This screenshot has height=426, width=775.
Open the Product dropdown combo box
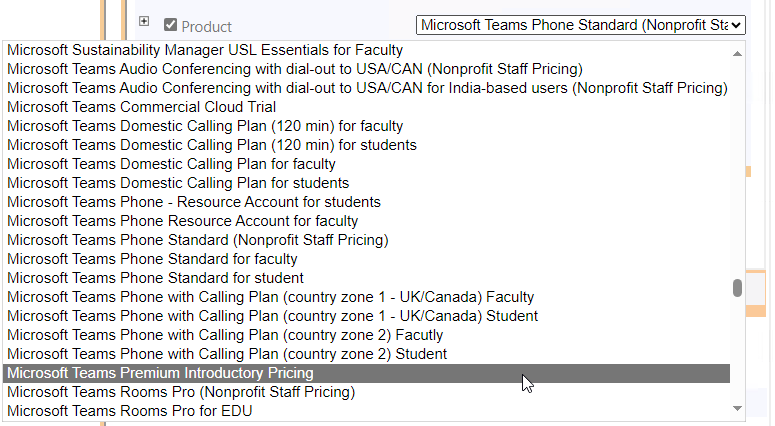pyautogui.click(x=581, y=25)
